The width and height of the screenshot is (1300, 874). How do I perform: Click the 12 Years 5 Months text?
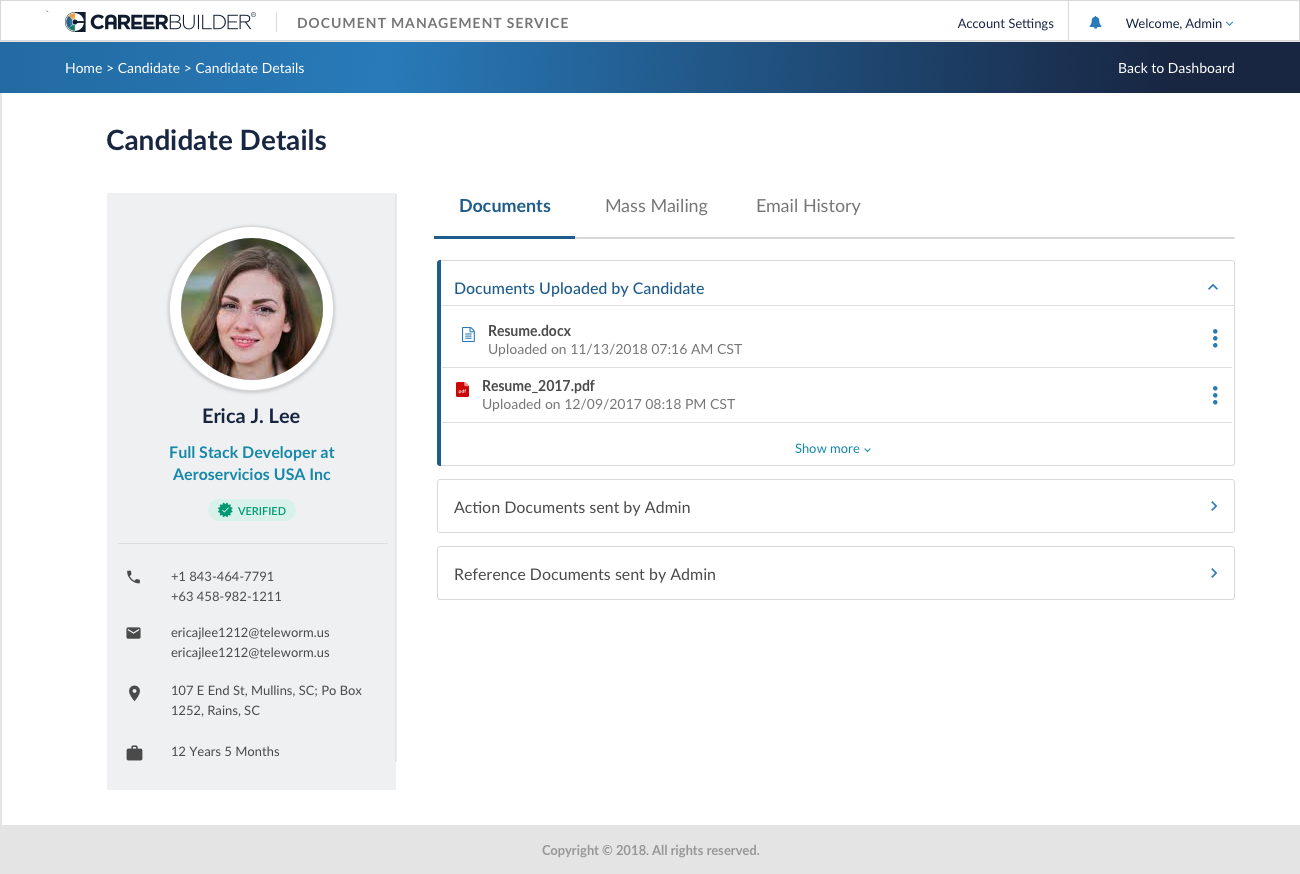tap(225, 751)
